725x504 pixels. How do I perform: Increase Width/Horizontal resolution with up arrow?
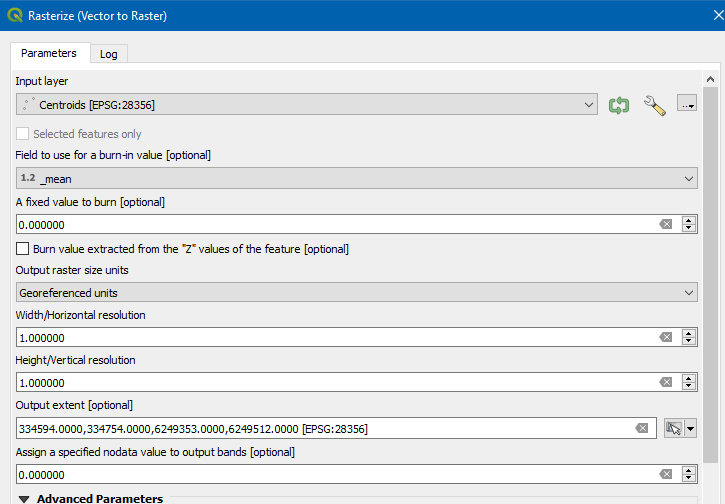689,333
